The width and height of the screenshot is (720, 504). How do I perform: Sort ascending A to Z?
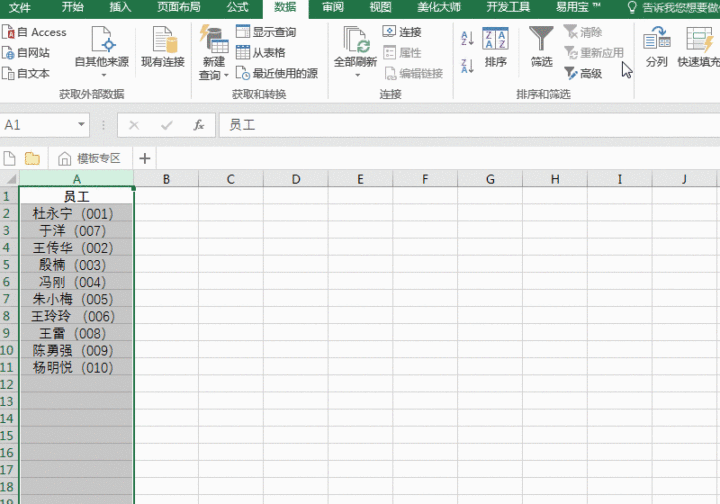(467, 38)
